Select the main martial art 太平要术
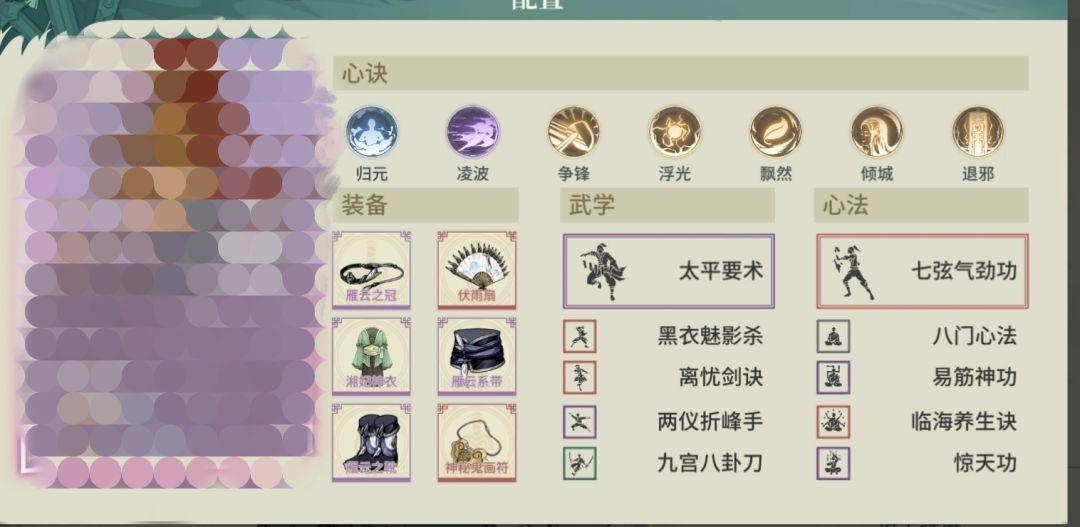The image size is (1080, 527). pos(669,271)
